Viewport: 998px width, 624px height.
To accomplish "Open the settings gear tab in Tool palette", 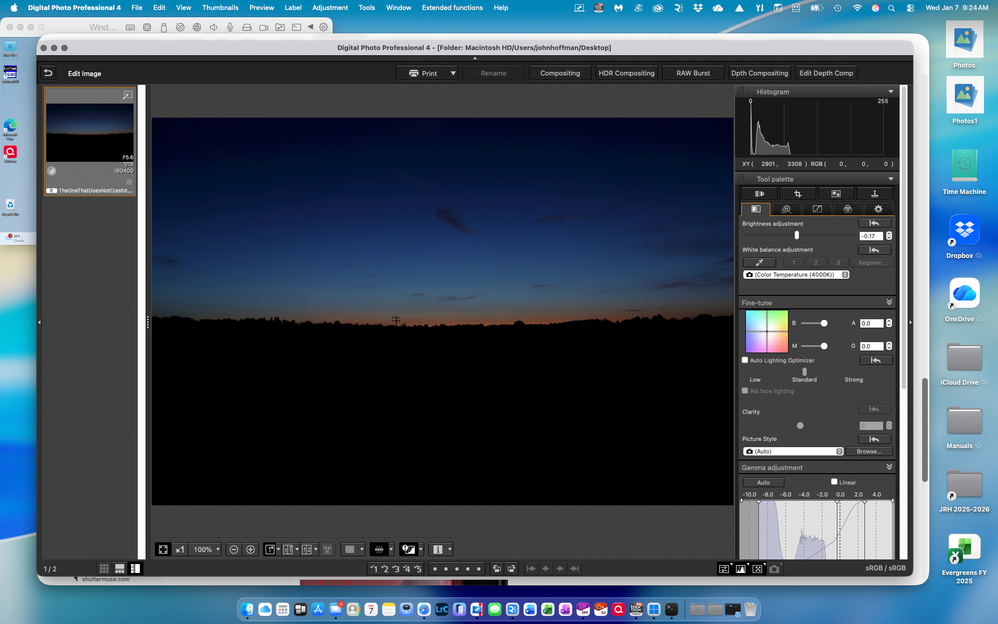I will pos(877,209).
